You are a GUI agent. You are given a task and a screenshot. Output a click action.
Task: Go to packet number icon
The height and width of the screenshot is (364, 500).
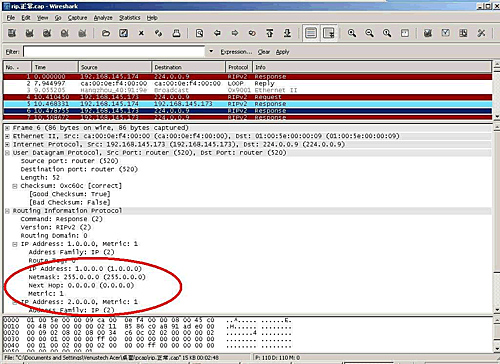coord(252,33)
